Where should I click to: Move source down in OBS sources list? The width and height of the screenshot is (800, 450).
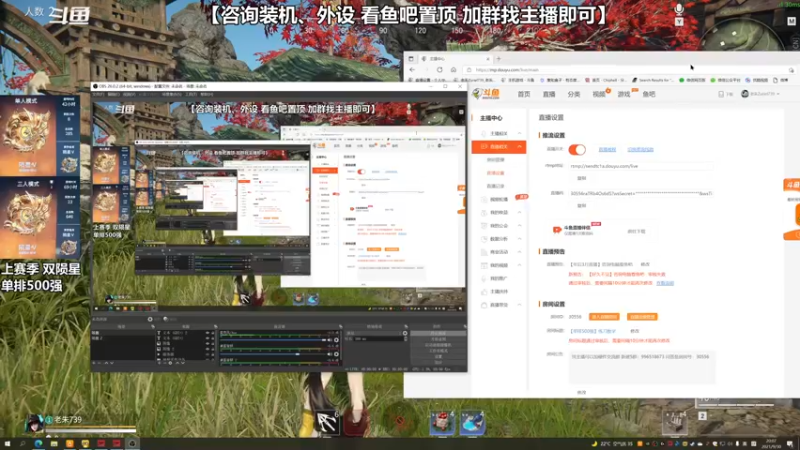(183, 363)
